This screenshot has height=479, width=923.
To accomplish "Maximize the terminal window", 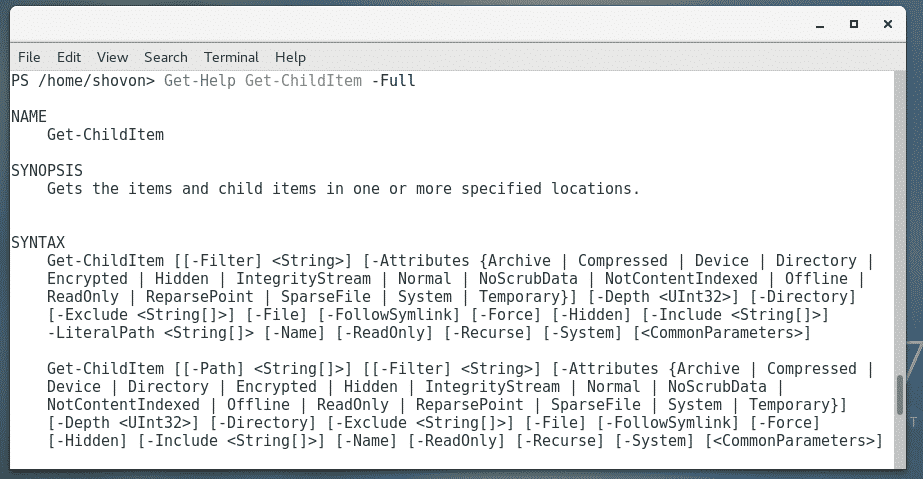I will point(854,22).
